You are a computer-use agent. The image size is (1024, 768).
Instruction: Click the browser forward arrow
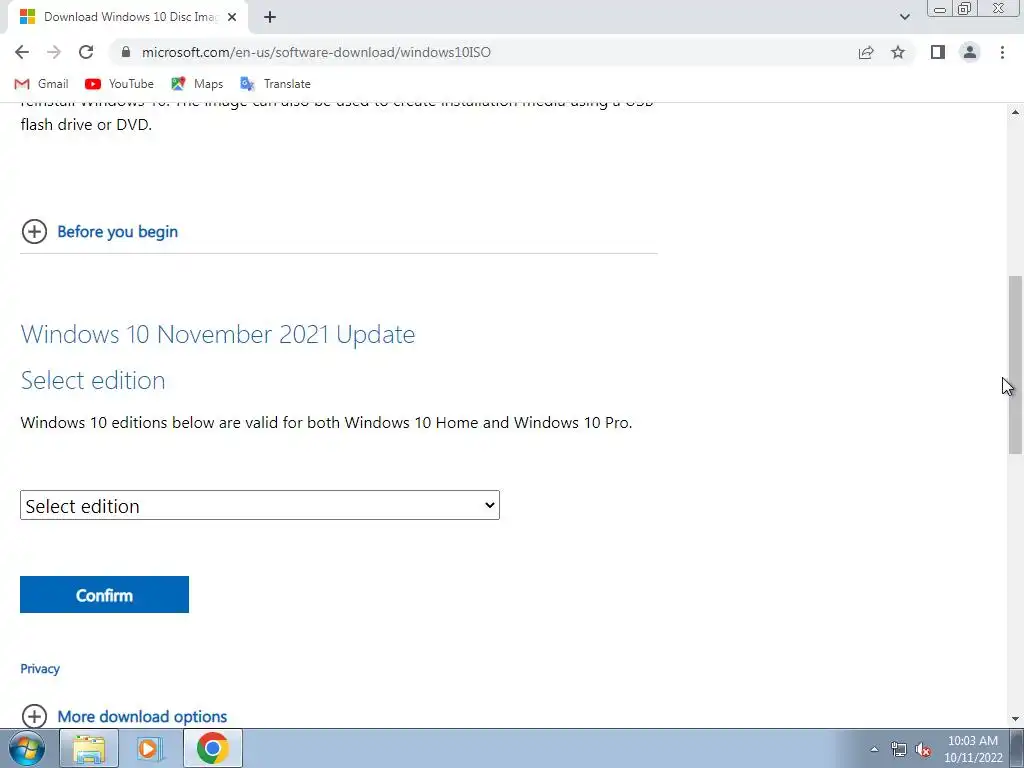pyautogui.click(x=54, y=52)
